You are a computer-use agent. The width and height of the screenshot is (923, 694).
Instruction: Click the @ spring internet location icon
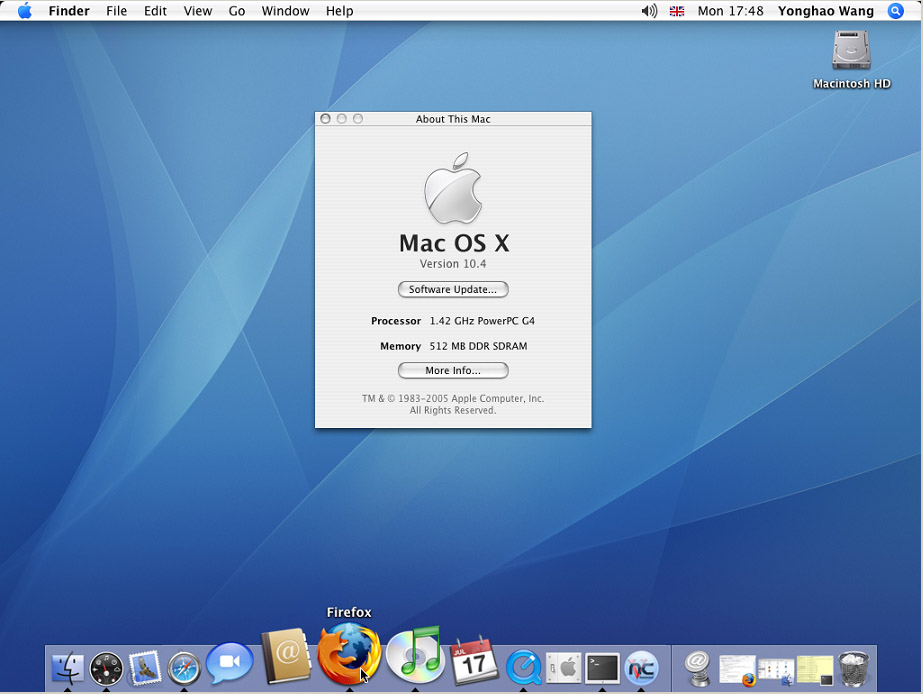[698, 669]
